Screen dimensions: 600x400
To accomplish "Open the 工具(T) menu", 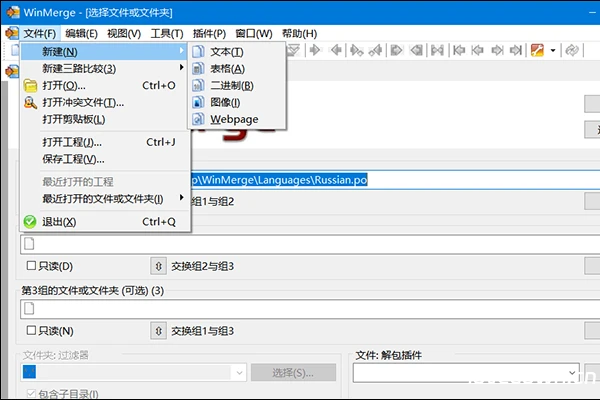I will (x=167, y=34).
